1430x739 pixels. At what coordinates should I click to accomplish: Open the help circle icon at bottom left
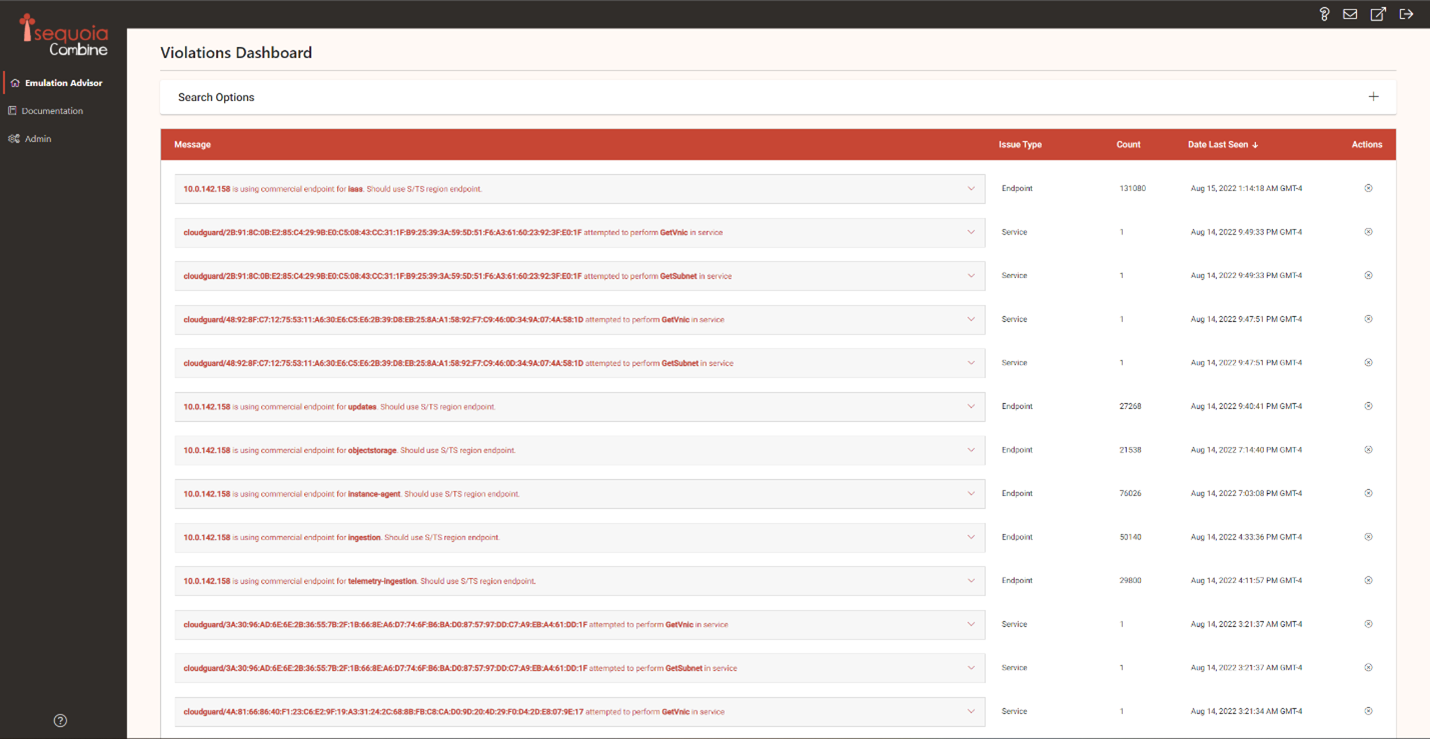(59, 720)
